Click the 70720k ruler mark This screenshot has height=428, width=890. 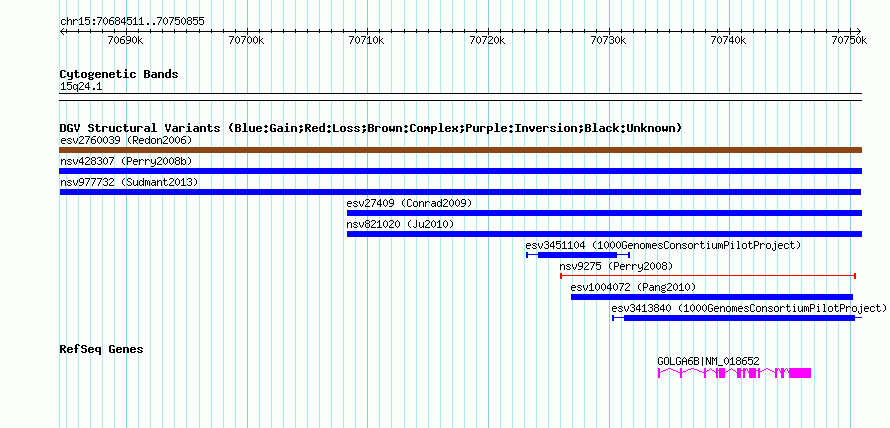tap(488, 40)
